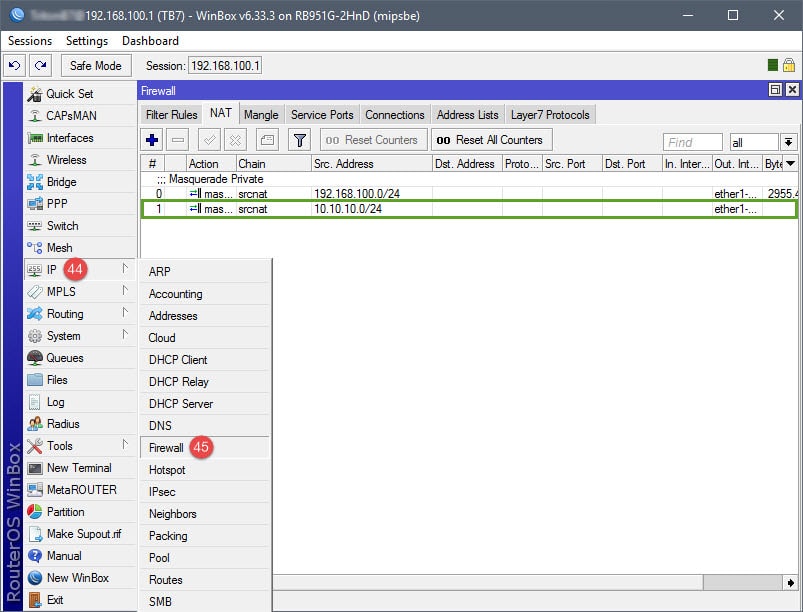Open the filter funnel icon
Screen dimensions: 803x612
tap(300, 140)
